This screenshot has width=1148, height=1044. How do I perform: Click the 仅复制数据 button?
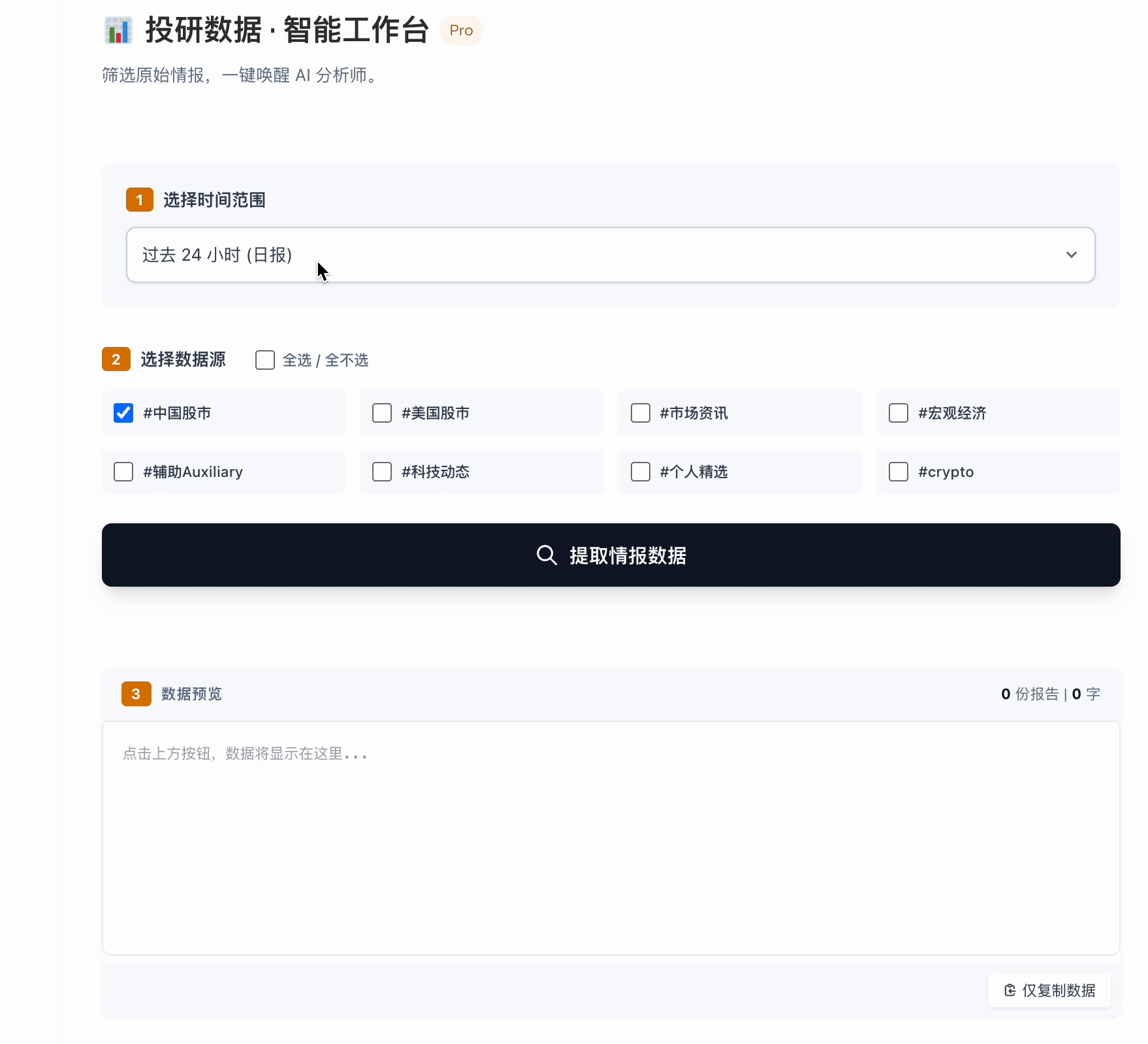point(1049,990)
